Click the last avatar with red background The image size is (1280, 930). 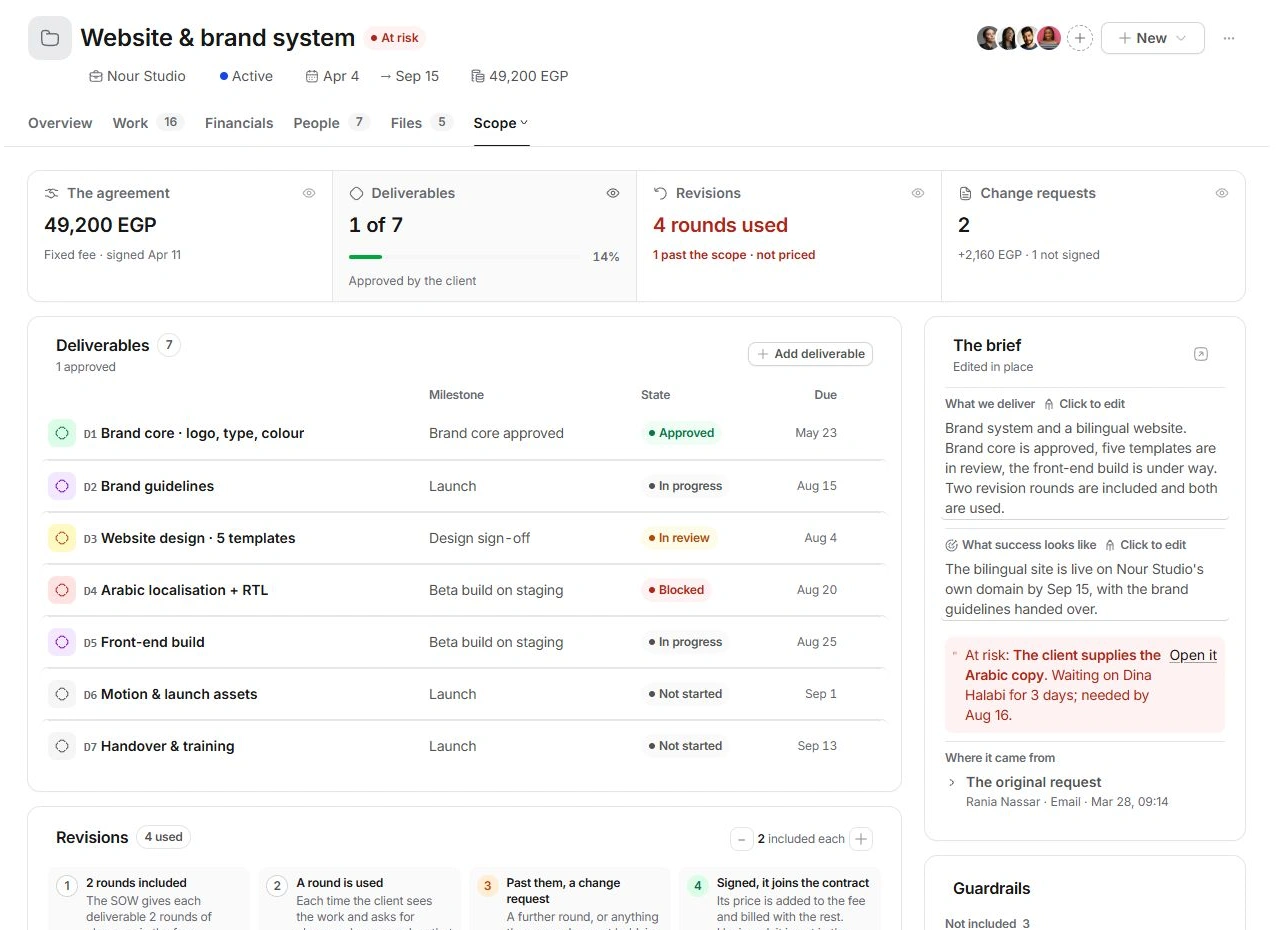click(x=1048, y=38)
